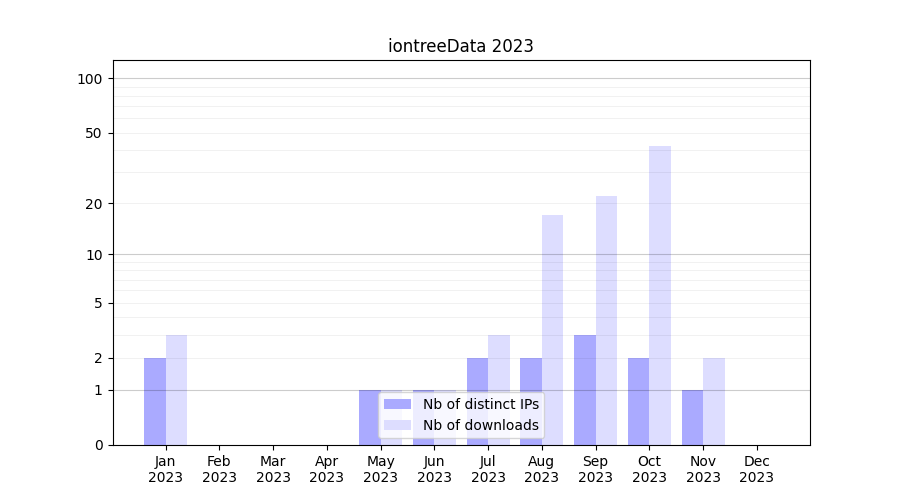The image size is (900, 500).
Task: Click the Sep 2023 distinct IPs bar
Action: tap(585, 390)
